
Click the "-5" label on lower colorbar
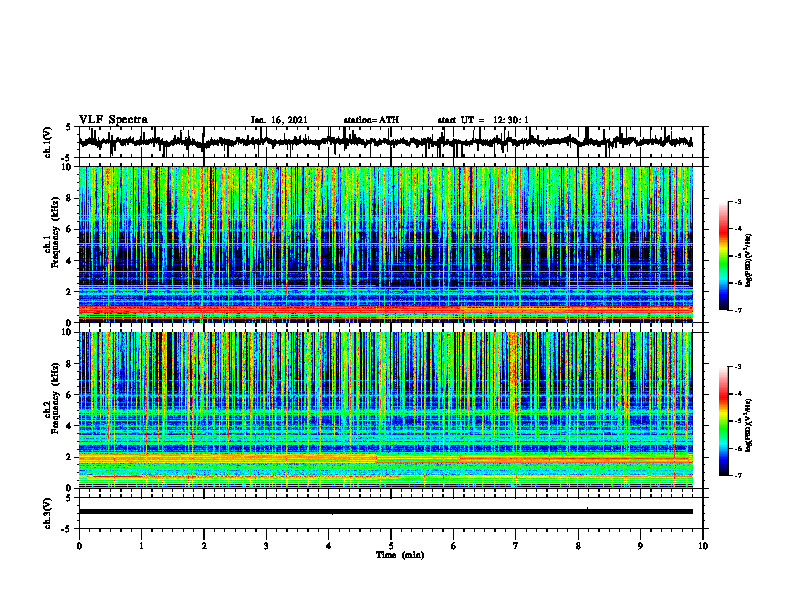(x=737, y=421)
